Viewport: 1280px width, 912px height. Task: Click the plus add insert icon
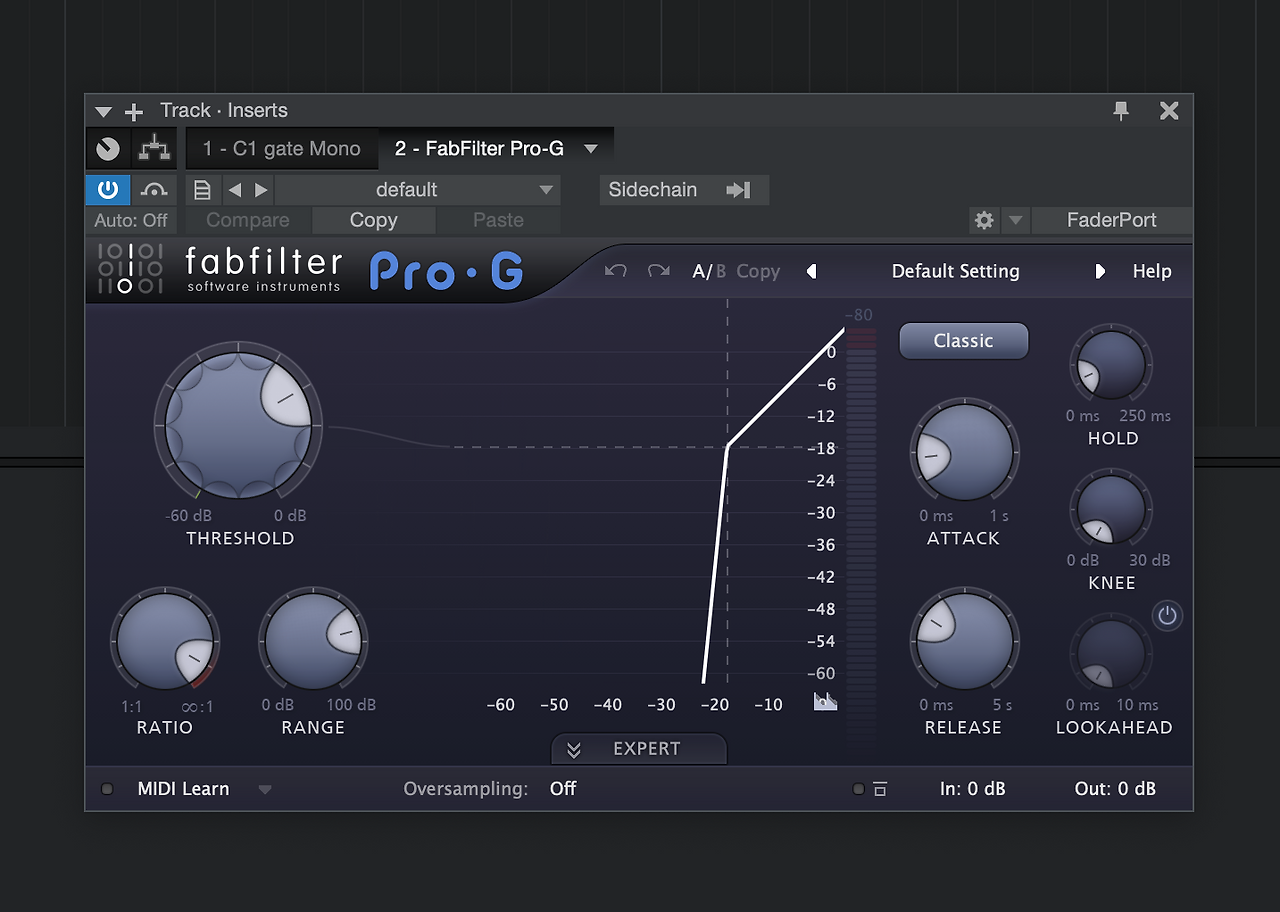134,112
